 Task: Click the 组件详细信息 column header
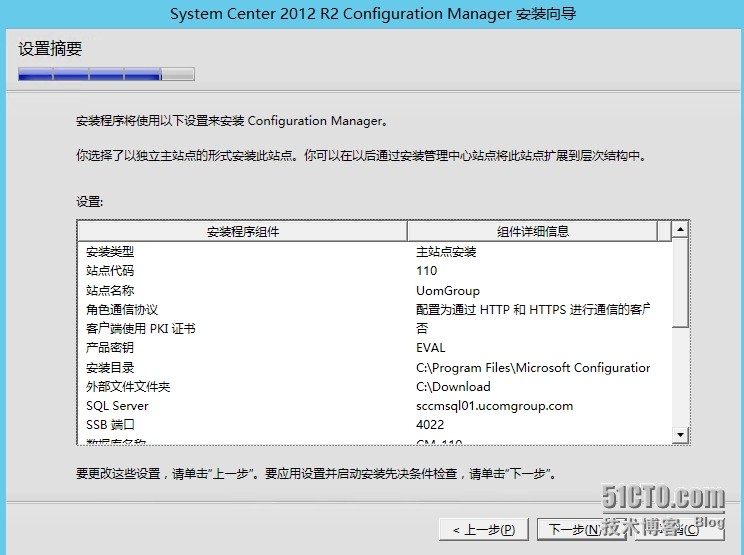(532, 231)
